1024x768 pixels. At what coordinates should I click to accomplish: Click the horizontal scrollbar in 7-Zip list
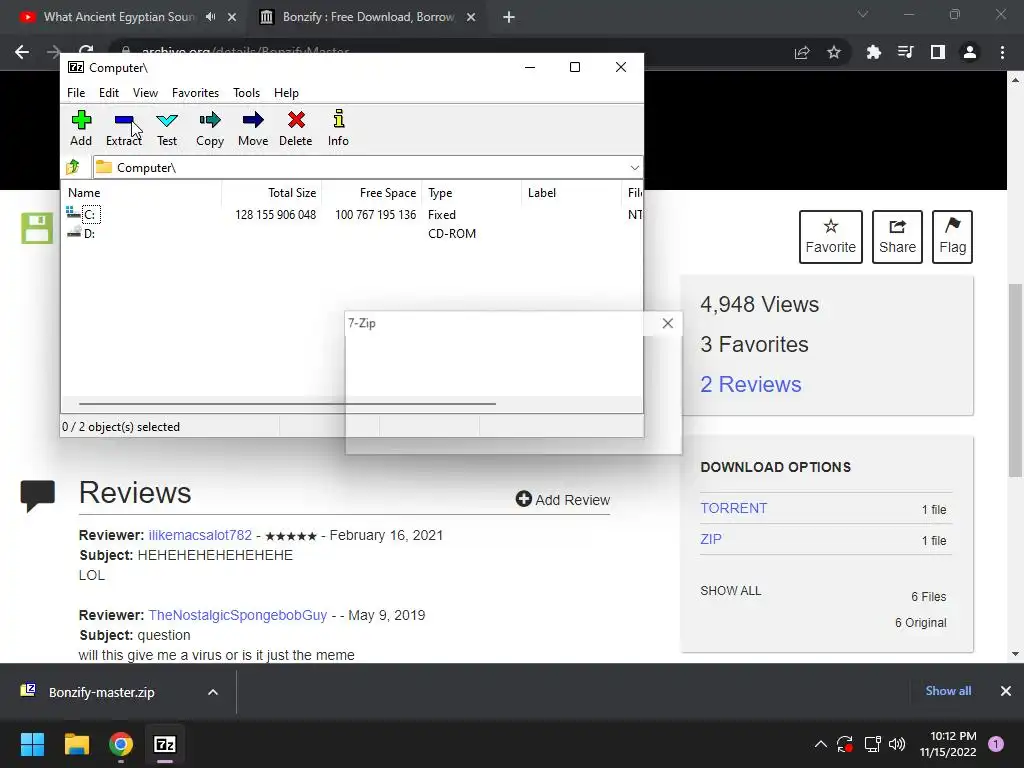tap(287, 404)
